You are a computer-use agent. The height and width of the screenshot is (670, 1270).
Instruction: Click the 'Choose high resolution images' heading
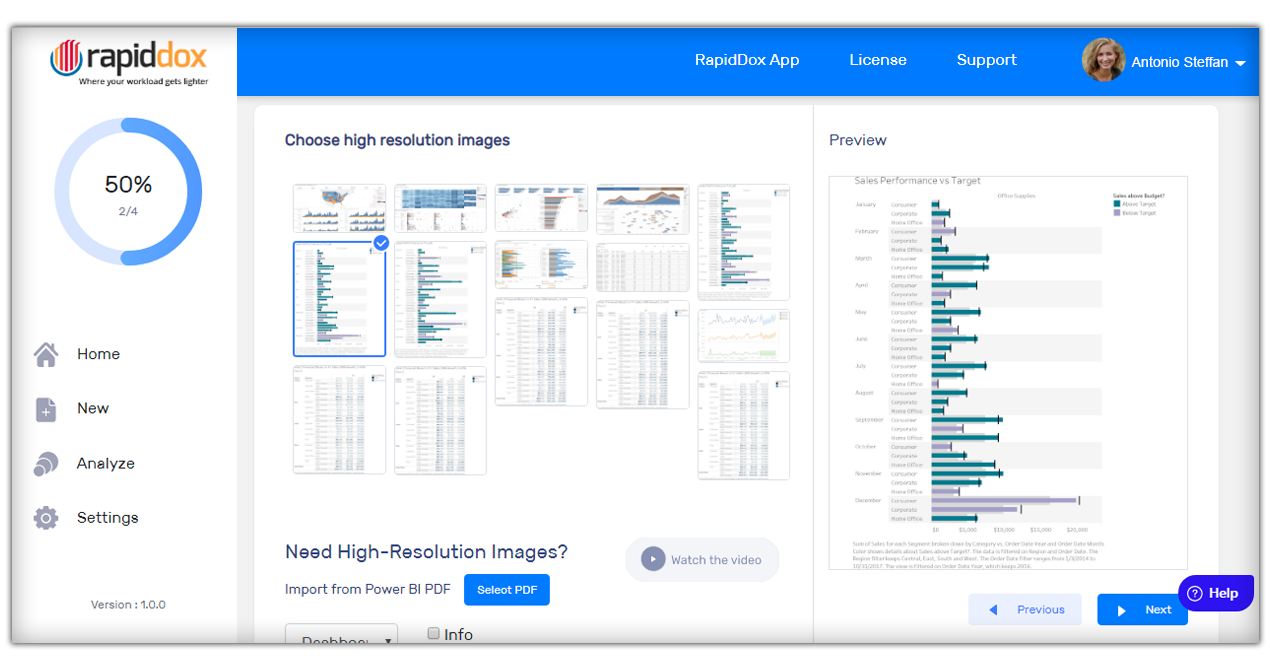click(397, 140)
